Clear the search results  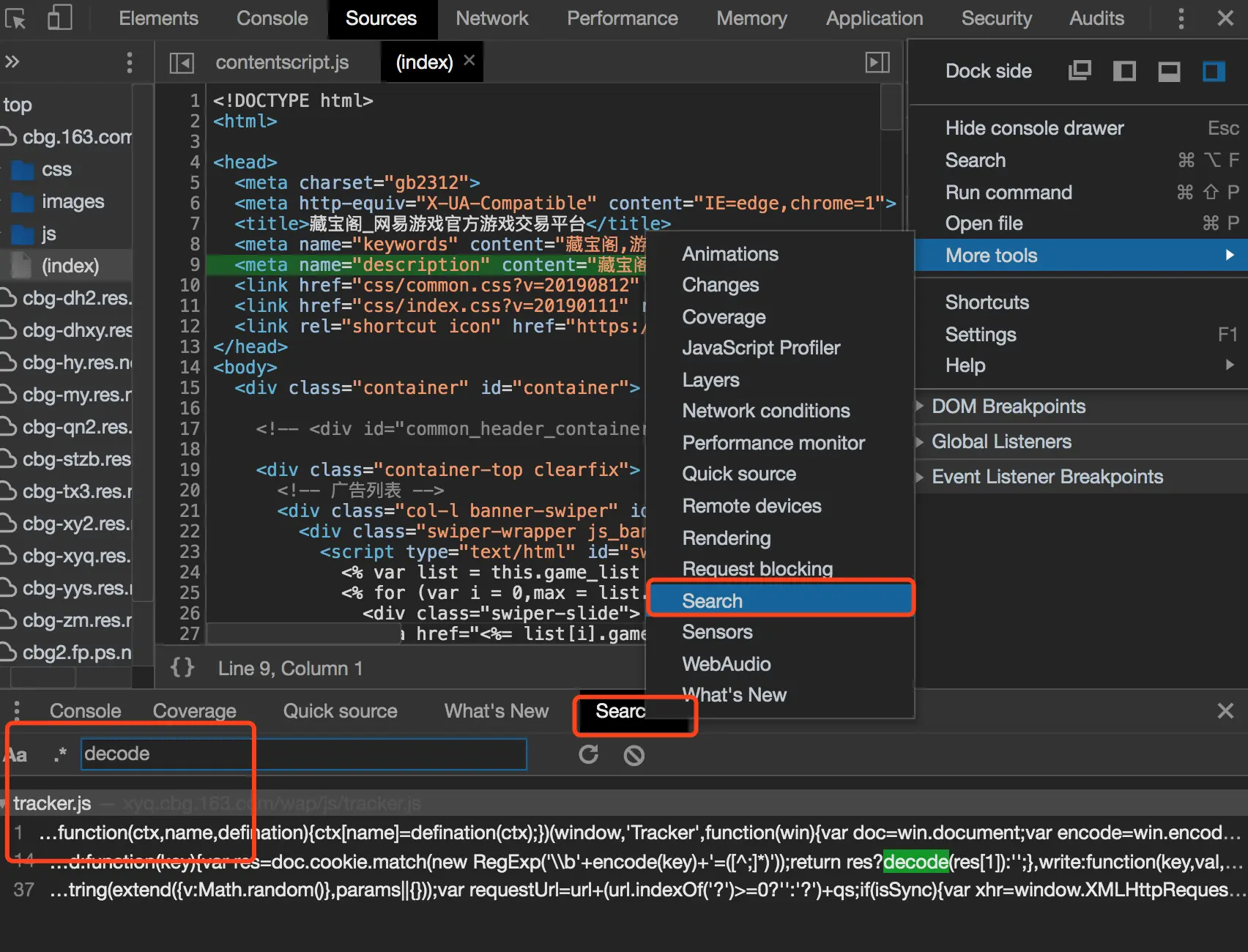click(x=634, y=755)
